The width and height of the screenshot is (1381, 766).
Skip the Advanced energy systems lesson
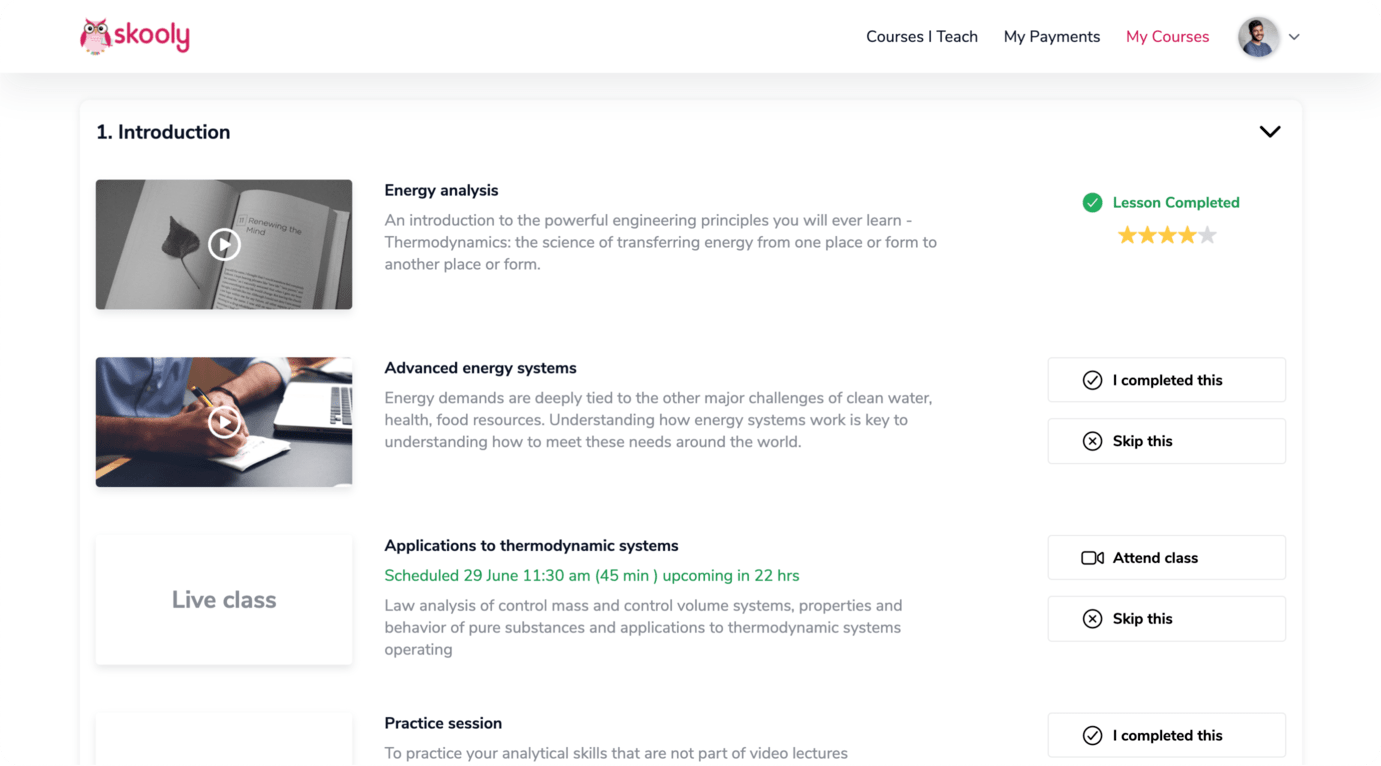click(x=1166, y=441)
